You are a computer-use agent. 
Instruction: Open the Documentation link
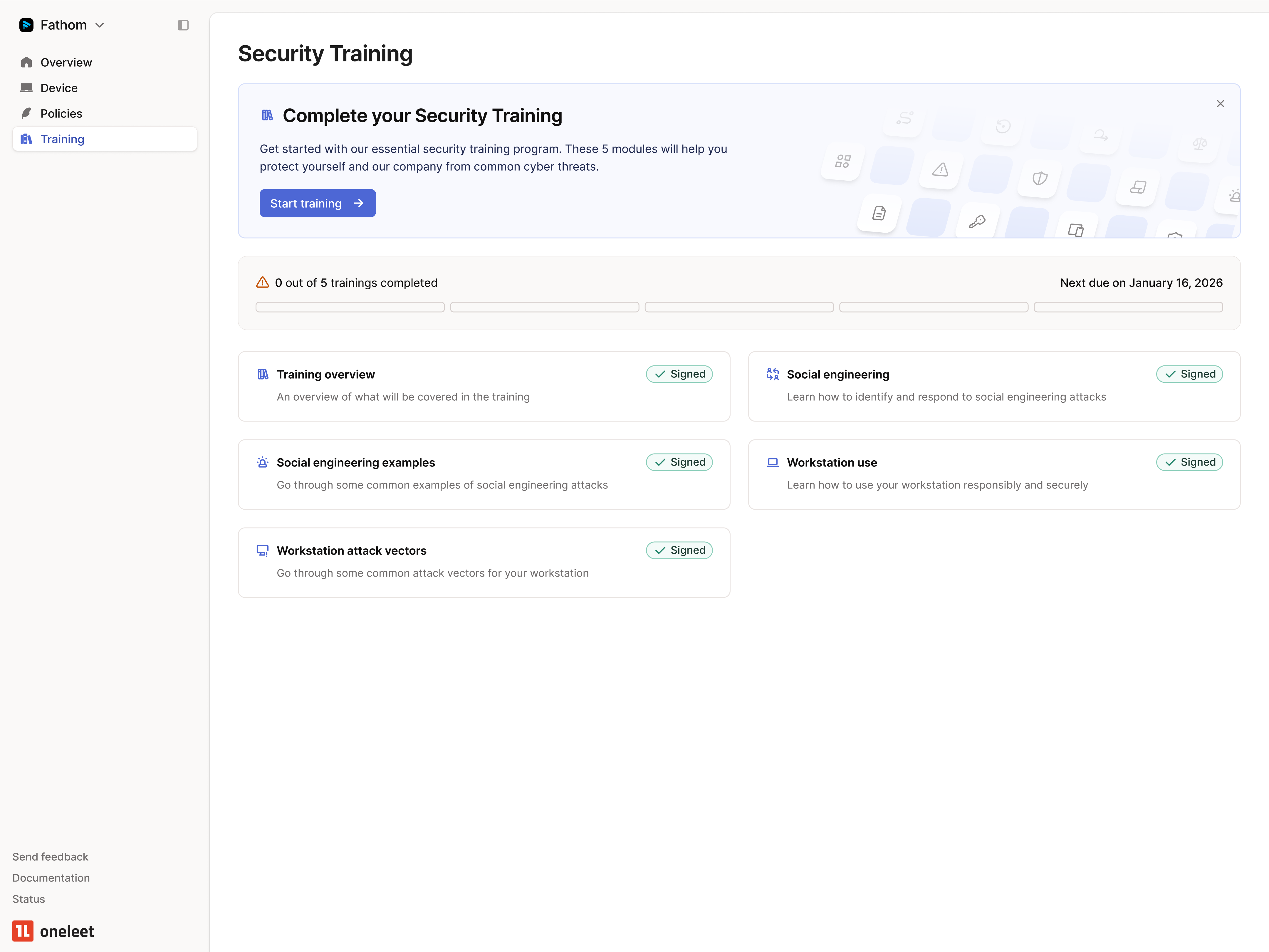pos(51,877)
